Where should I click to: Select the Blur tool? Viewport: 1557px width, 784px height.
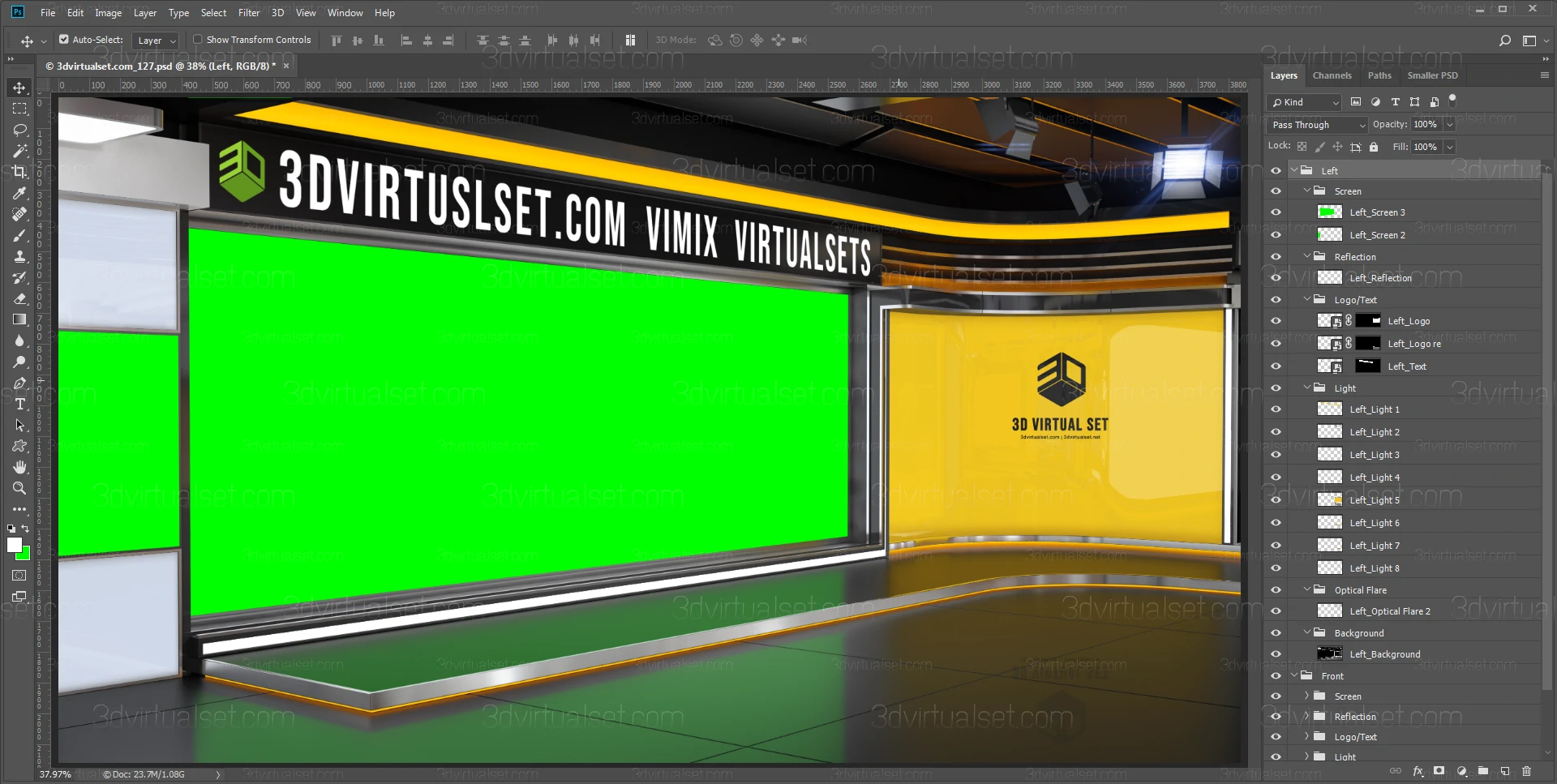coord(19,341)
